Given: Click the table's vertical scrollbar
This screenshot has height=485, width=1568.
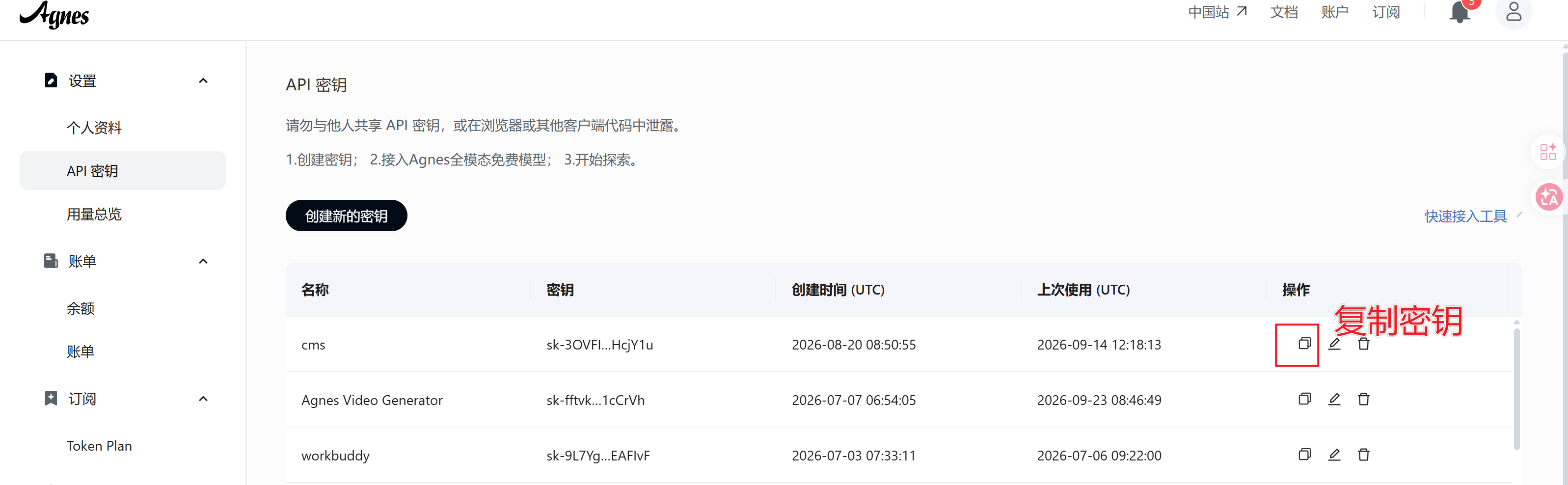Looking at the screenshot, I should [x=1516, y=389].
